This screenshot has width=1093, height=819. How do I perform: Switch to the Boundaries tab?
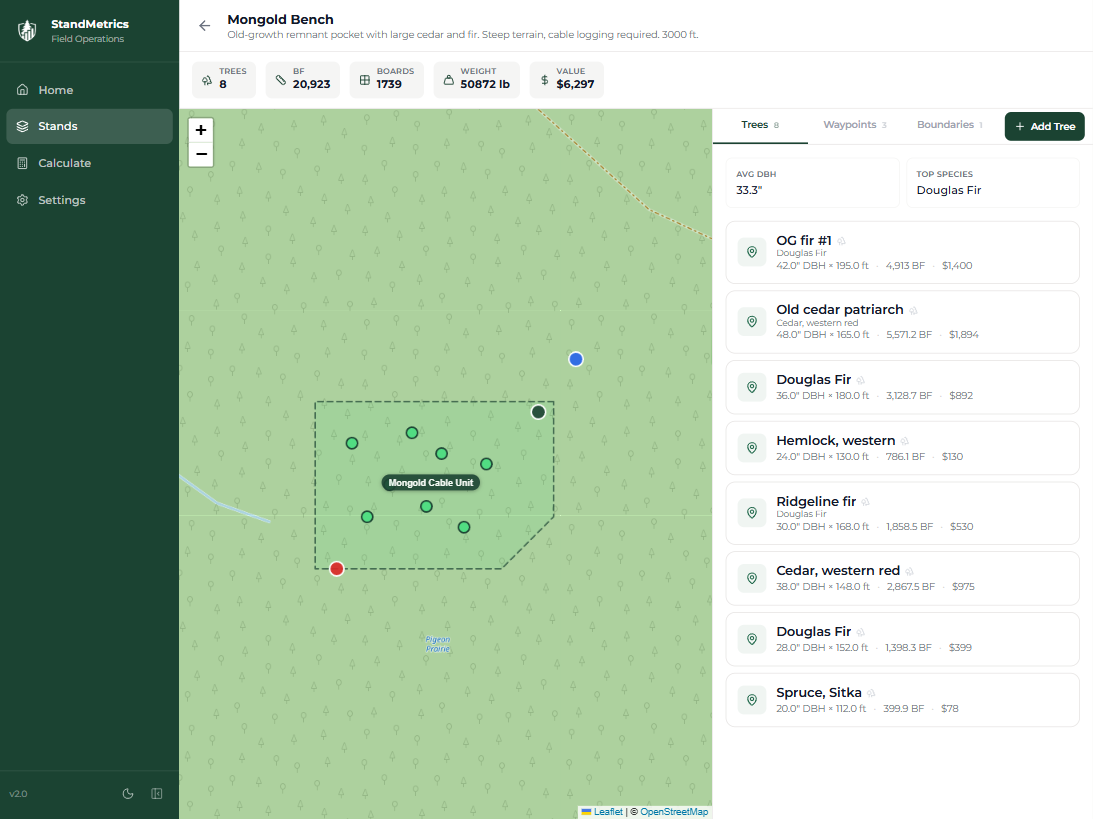949,125
